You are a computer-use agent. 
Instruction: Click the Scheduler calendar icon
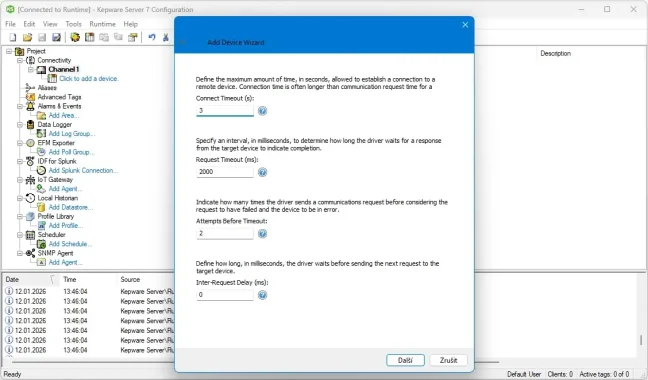coord(30,235)
